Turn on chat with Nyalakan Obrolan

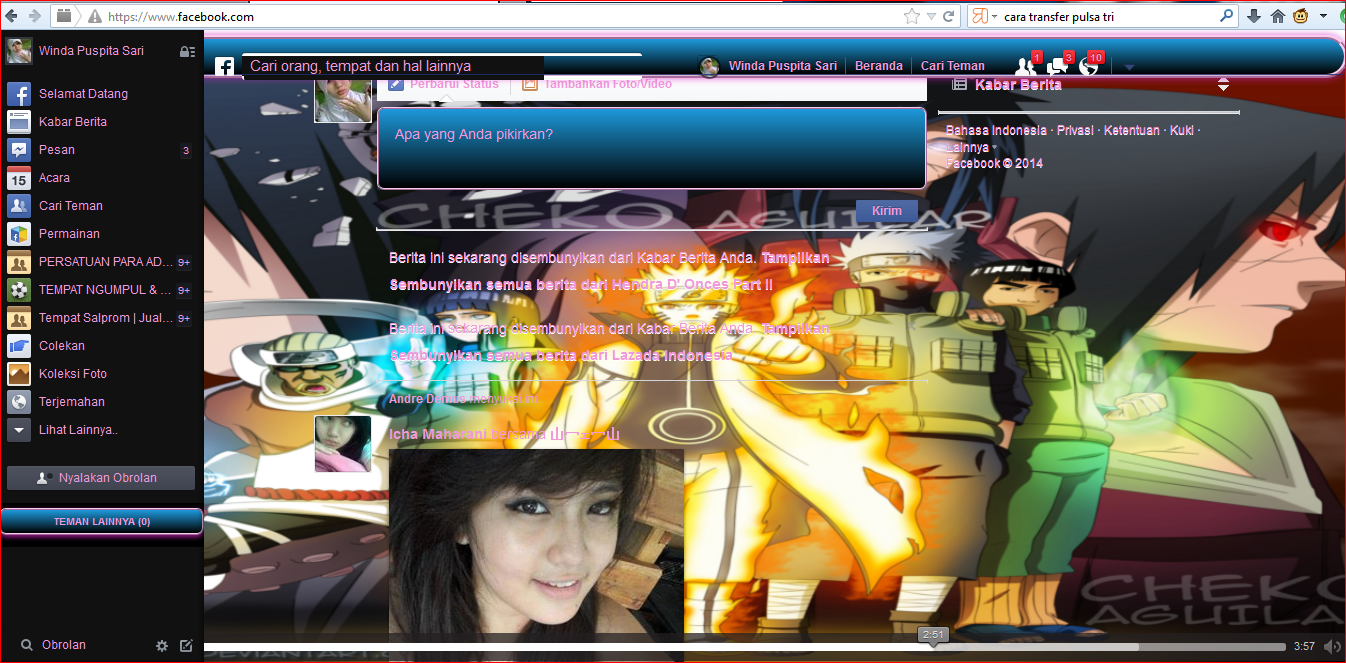101,478
